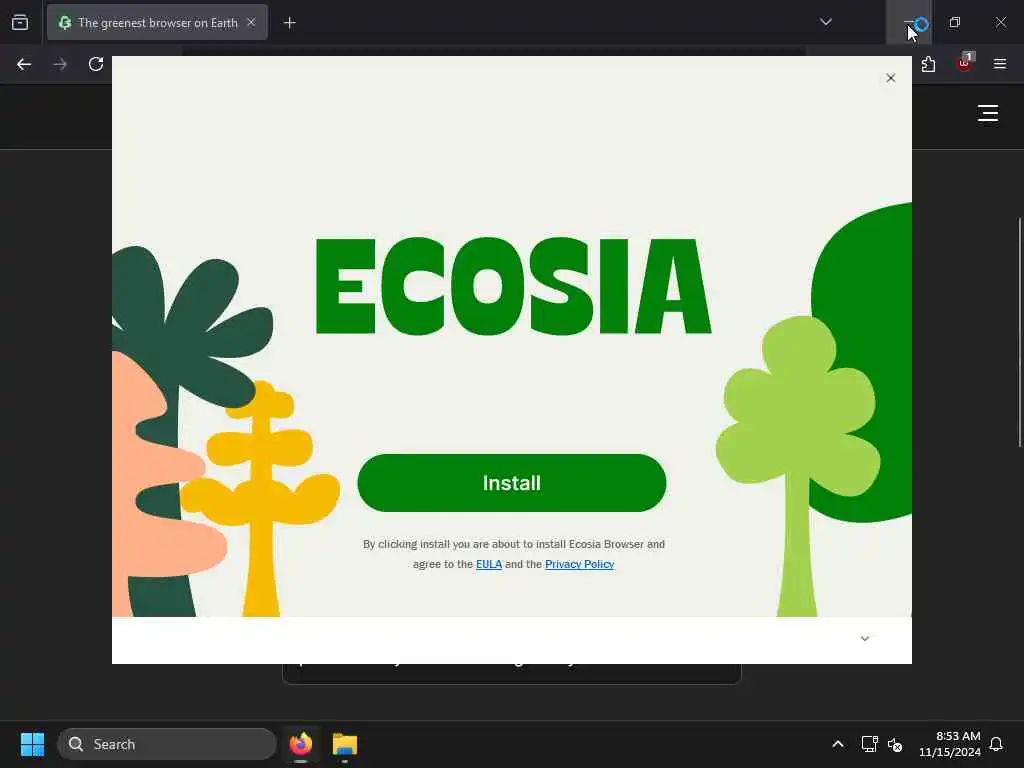Click the forward navigation arrow
The width and height of the screenshot is (1024, 768).
tap(60, 64)
